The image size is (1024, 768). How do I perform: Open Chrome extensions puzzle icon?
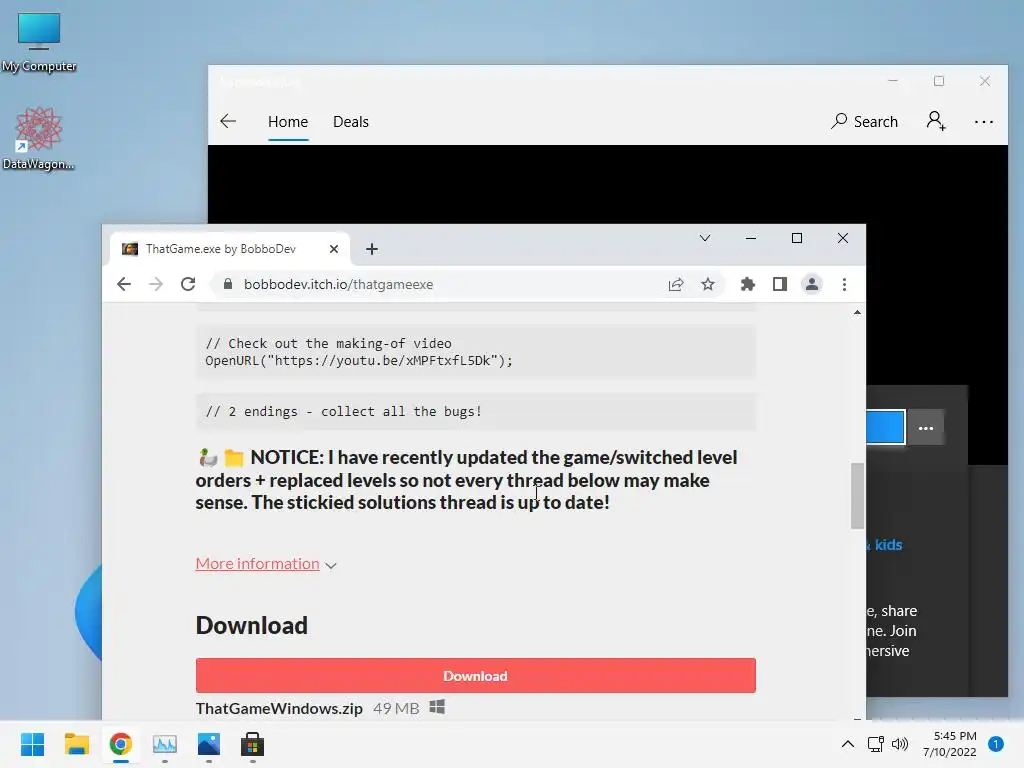click(x=748, y=284)
